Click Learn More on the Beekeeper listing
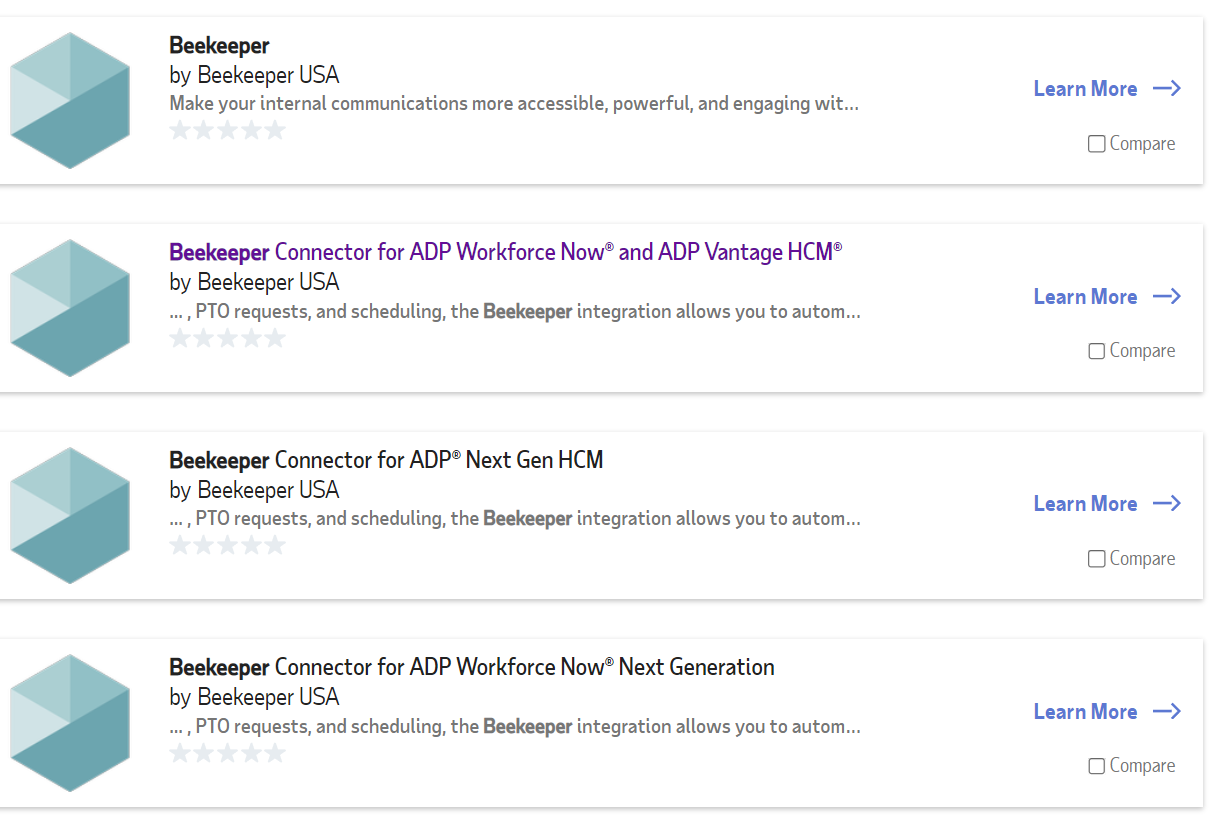Image resolution: width=1228 pixels, height=834 pixels. [1085, 89]
